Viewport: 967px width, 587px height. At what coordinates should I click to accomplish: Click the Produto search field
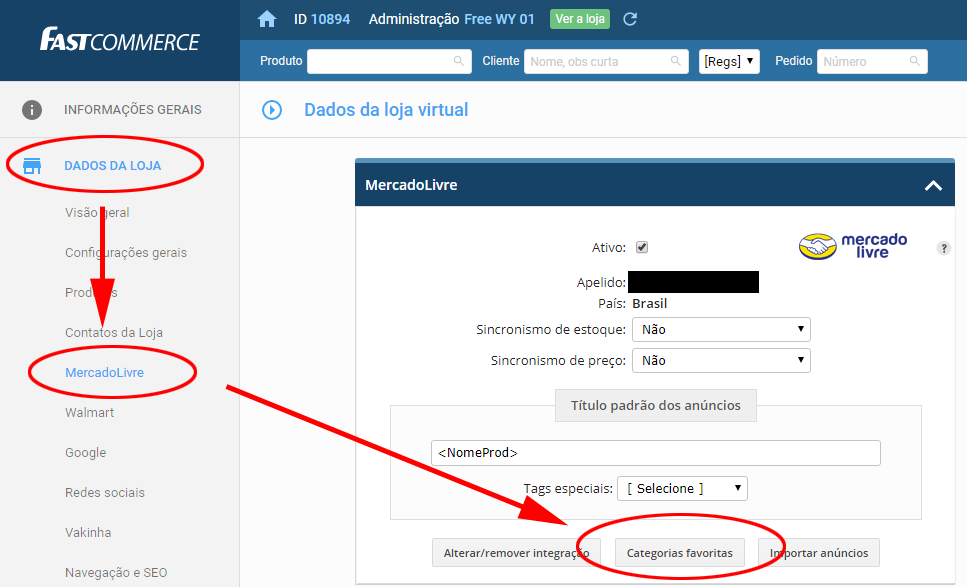(x=389, y=61)
